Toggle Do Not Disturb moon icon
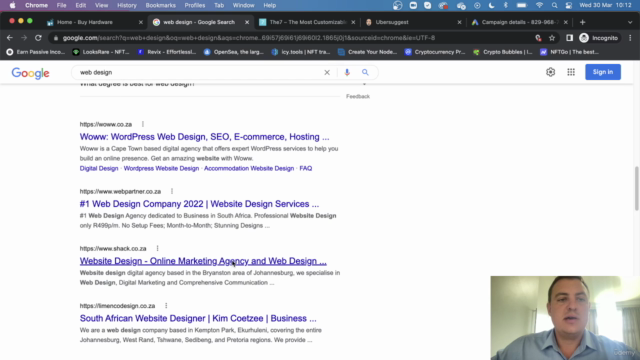The width and height of the screenshot is (640, 360). (x=491, y=5)
